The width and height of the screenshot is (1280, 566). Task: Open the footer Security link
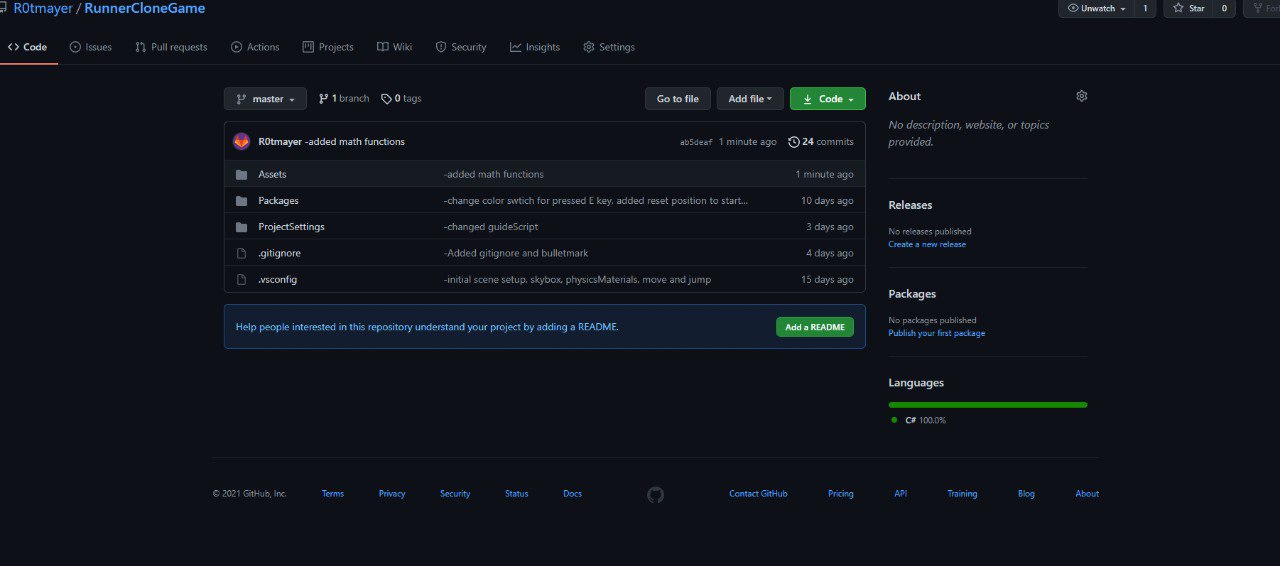[455, 494]
